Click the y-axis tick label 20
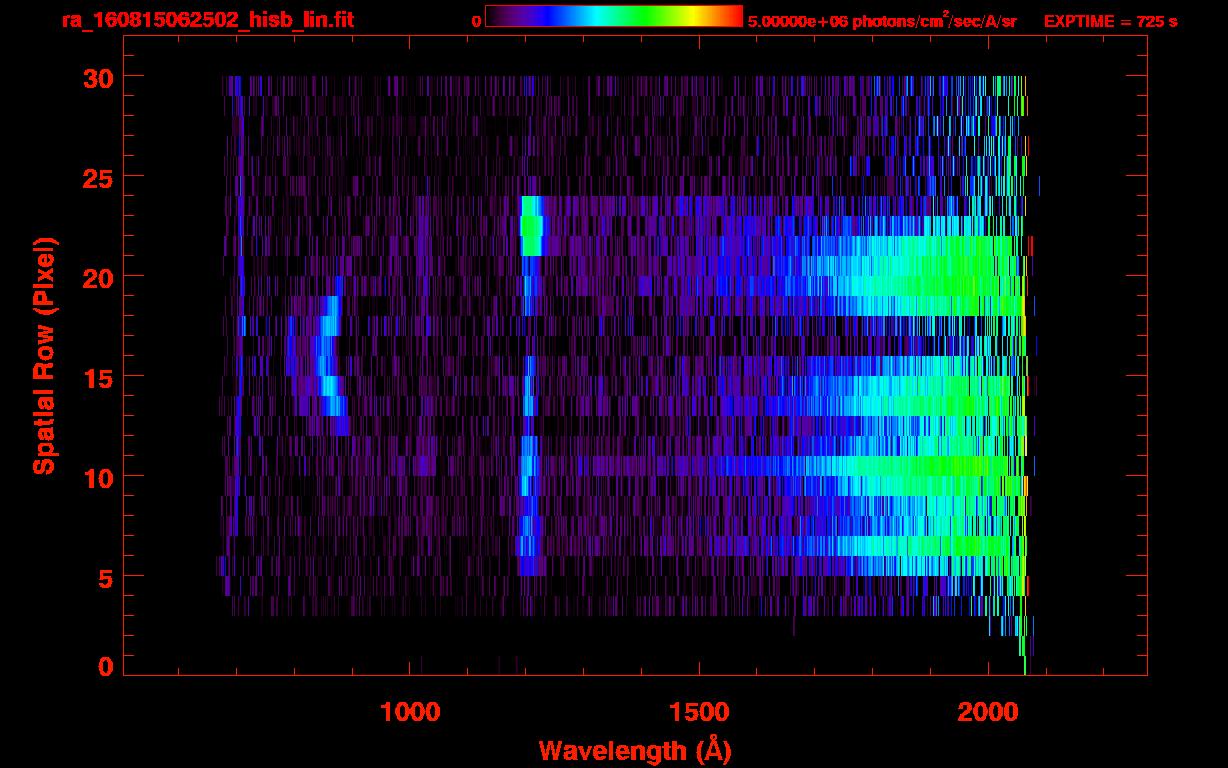This screenshot has width=1228, height=768. [x=97, y=277]
